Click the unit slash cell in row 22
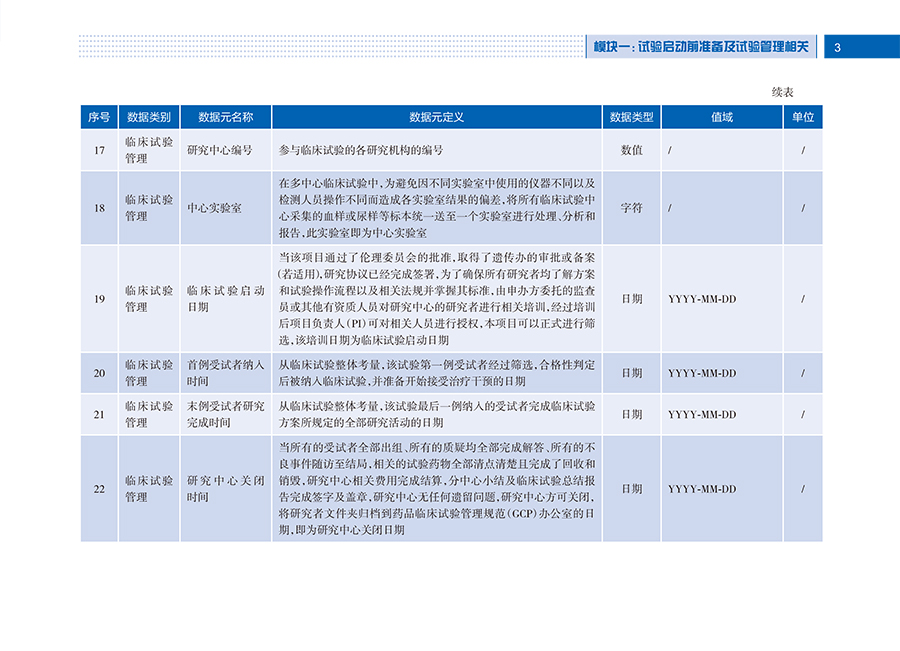900x651 pixels. click(x=803, y=489)
